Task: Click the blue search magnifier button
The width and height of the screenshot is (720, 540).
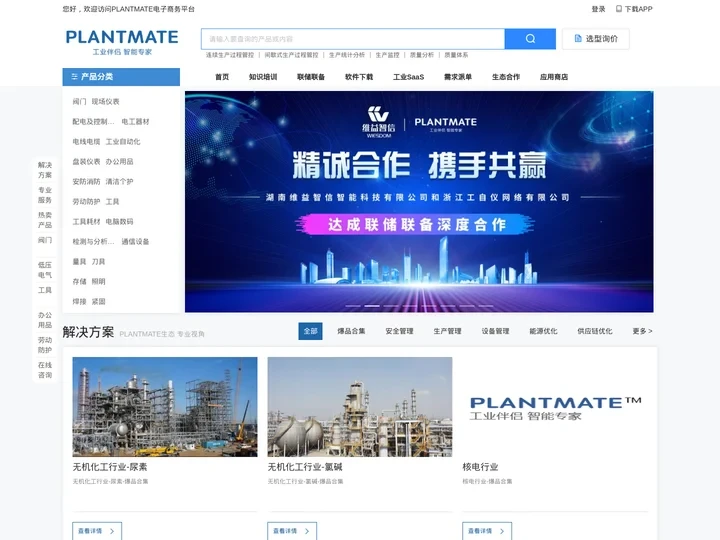Action: coord(530,39)
